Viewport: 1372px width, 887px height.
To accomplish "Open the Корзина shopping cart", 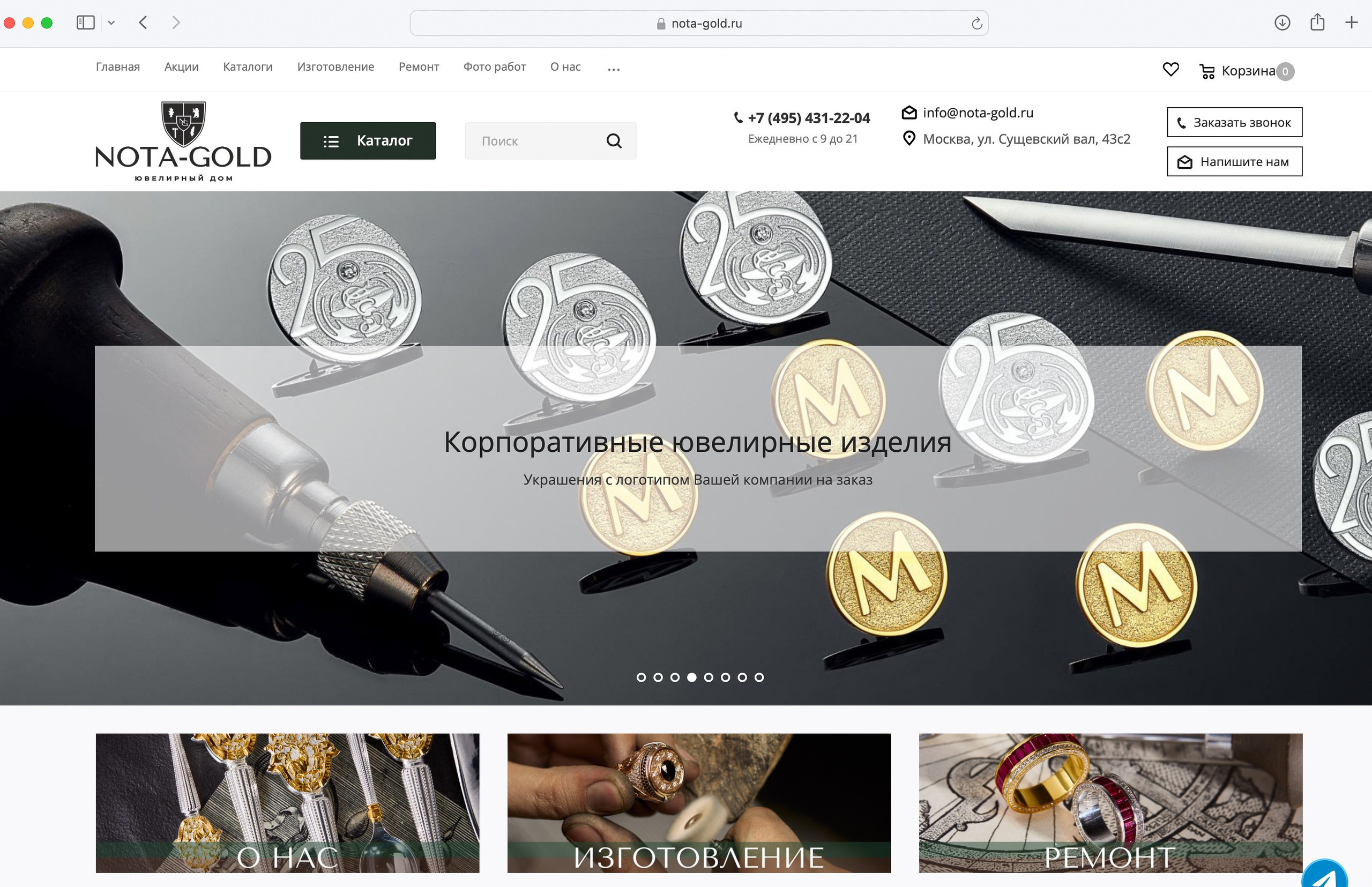I will [x=1247, y=71].
